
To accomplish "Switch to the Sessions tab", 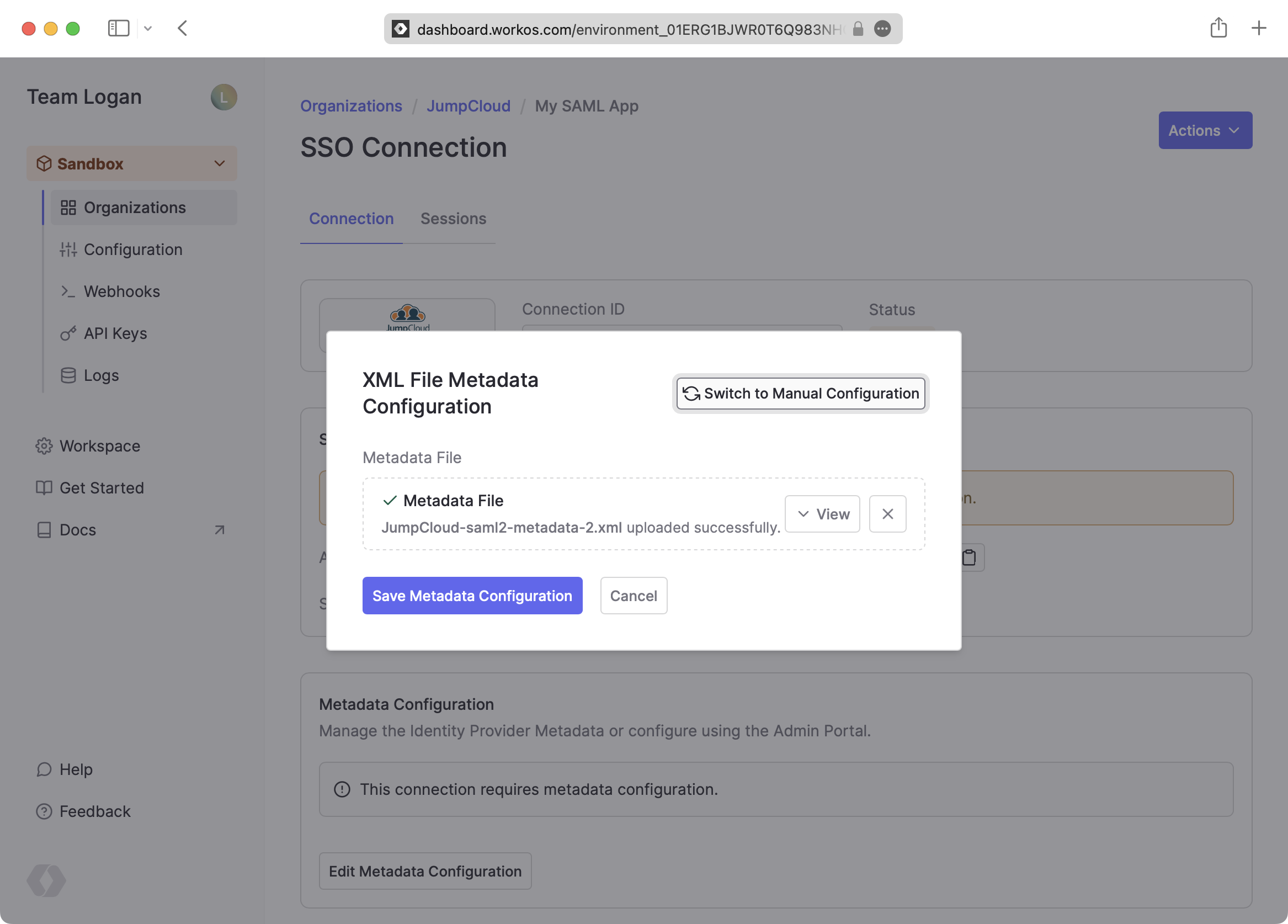I will (x=453, y=219).
